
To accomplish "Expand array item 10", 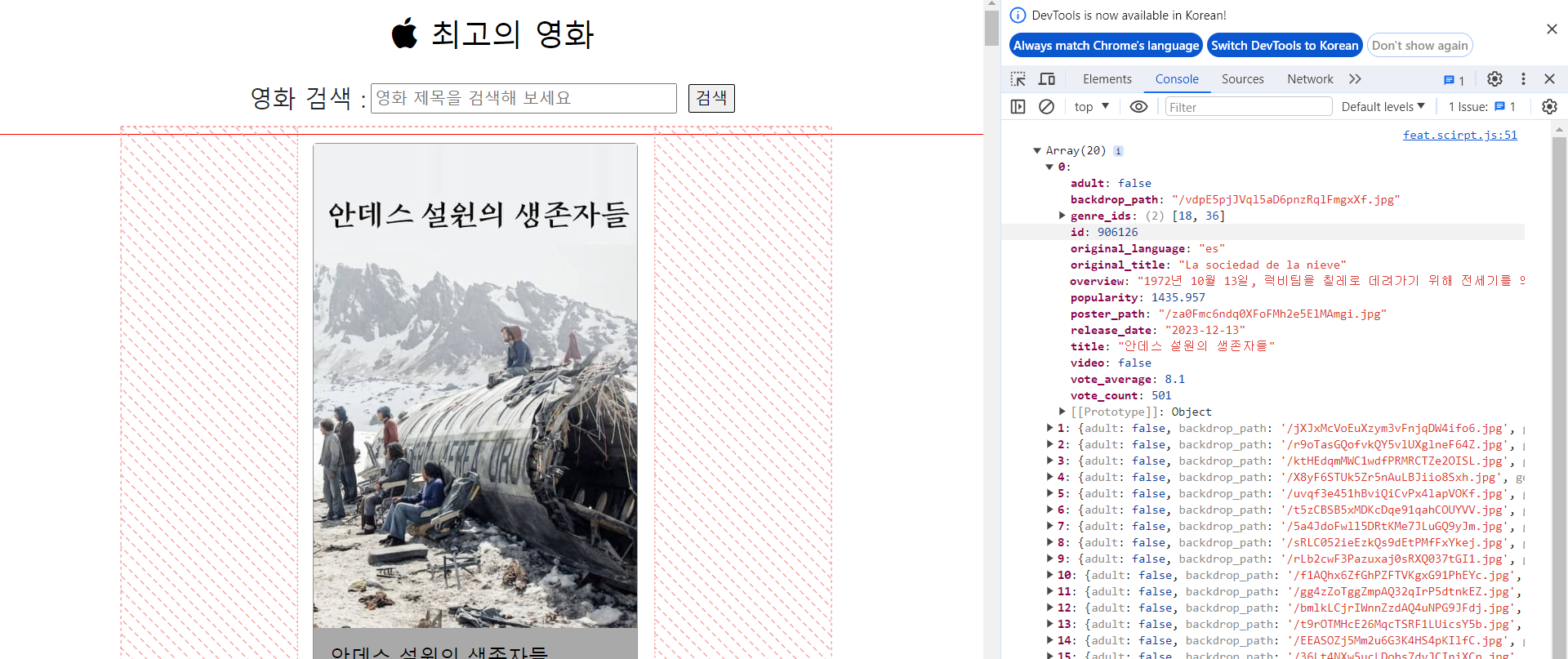I will point(1050,575).
